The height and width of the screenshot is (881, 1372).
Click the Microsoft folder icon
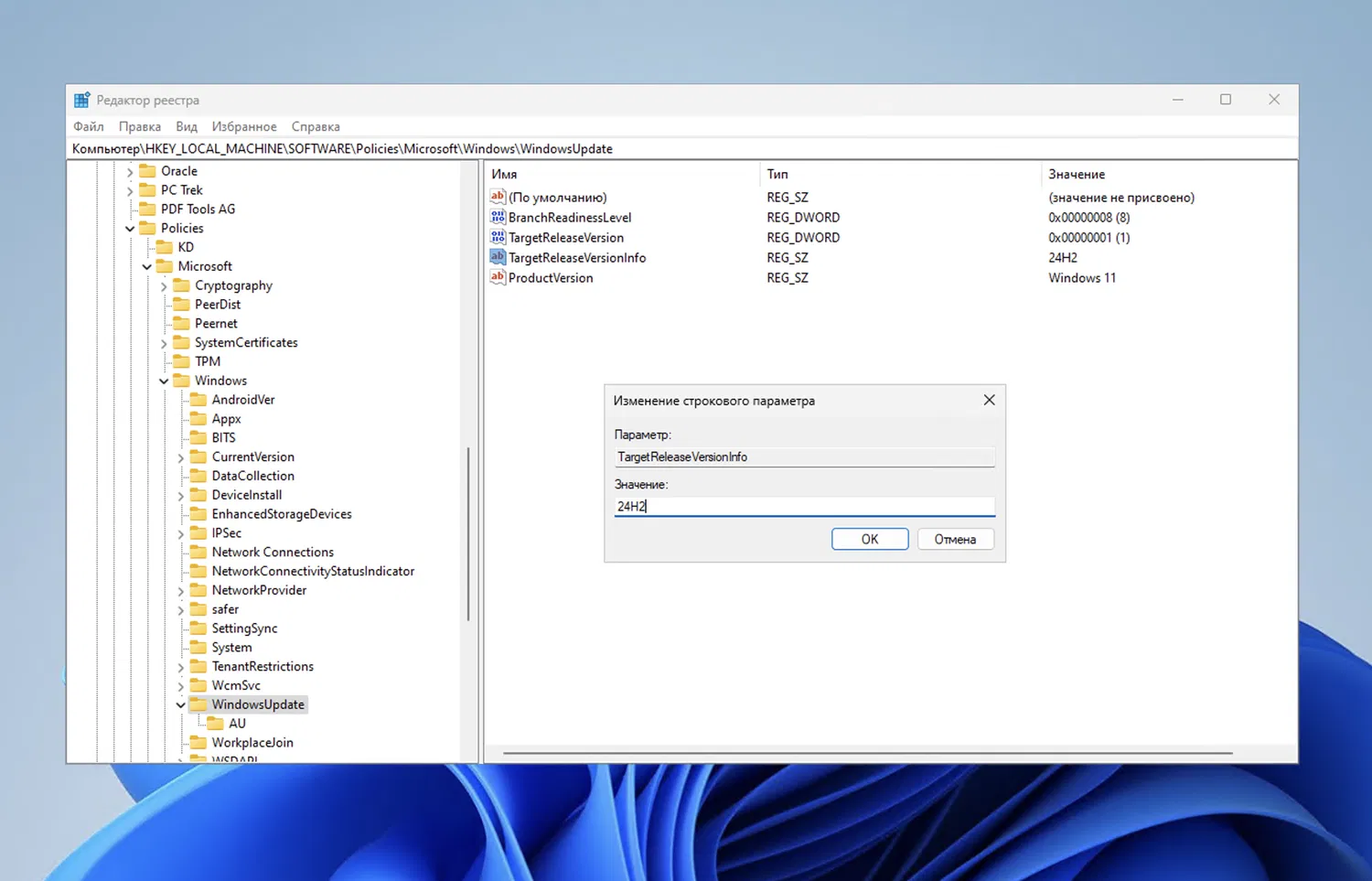(x=165, y=266)
